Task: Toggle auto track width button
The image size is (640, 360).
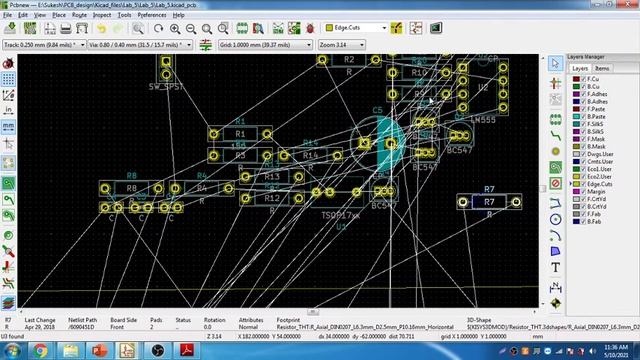Action: 206,45
